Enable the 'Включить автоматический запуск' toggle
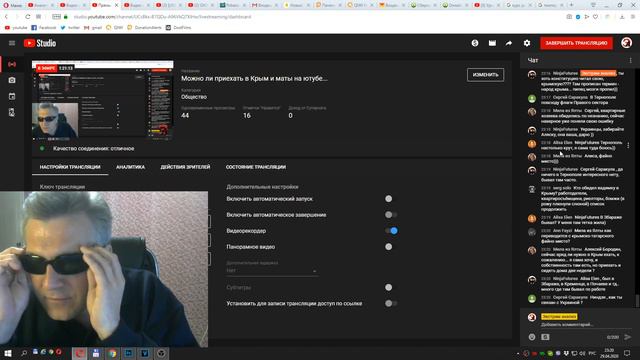Screen dimensions: 640x360 (x=391, y=199)
